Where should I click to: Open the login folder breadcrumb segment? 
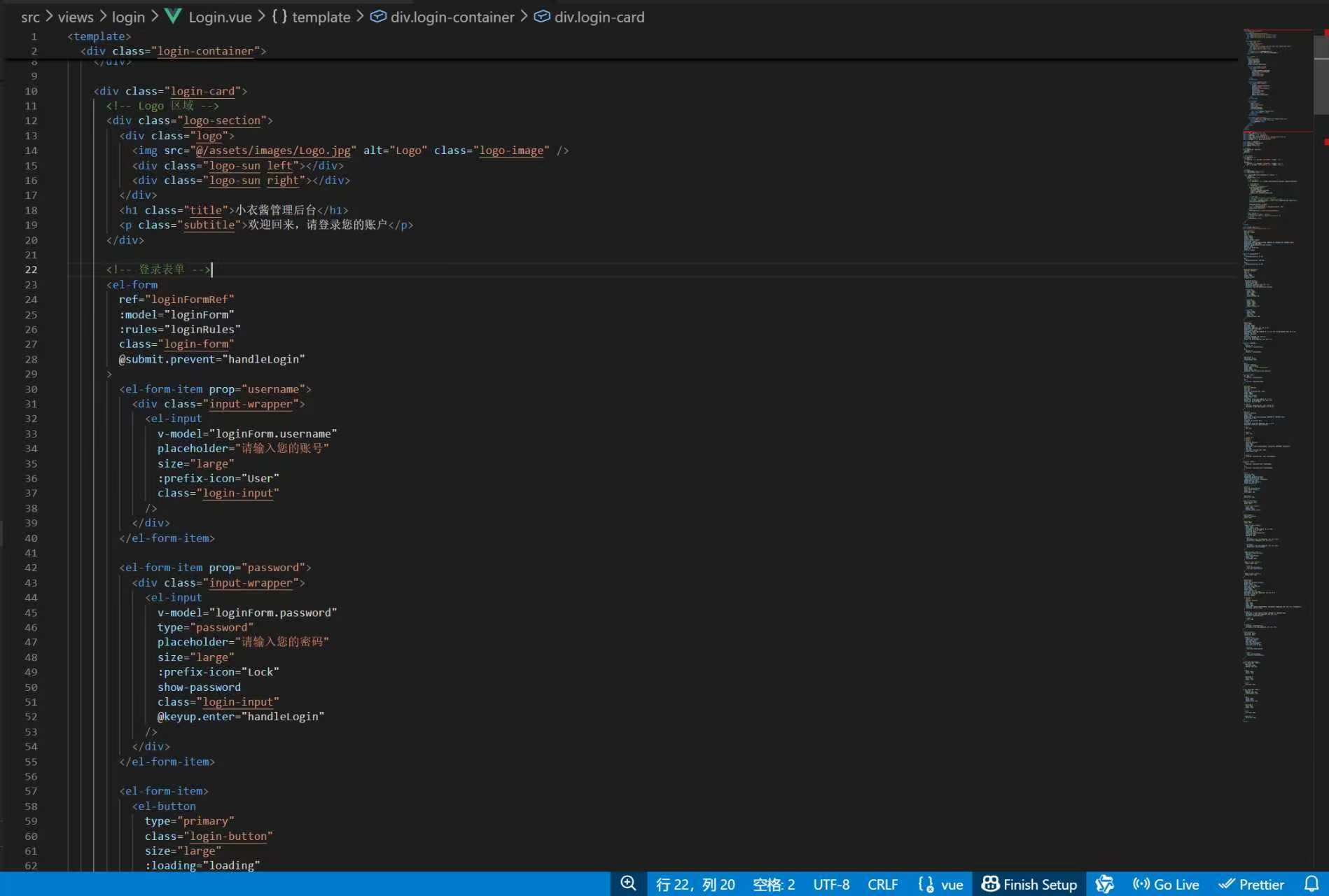128,17
